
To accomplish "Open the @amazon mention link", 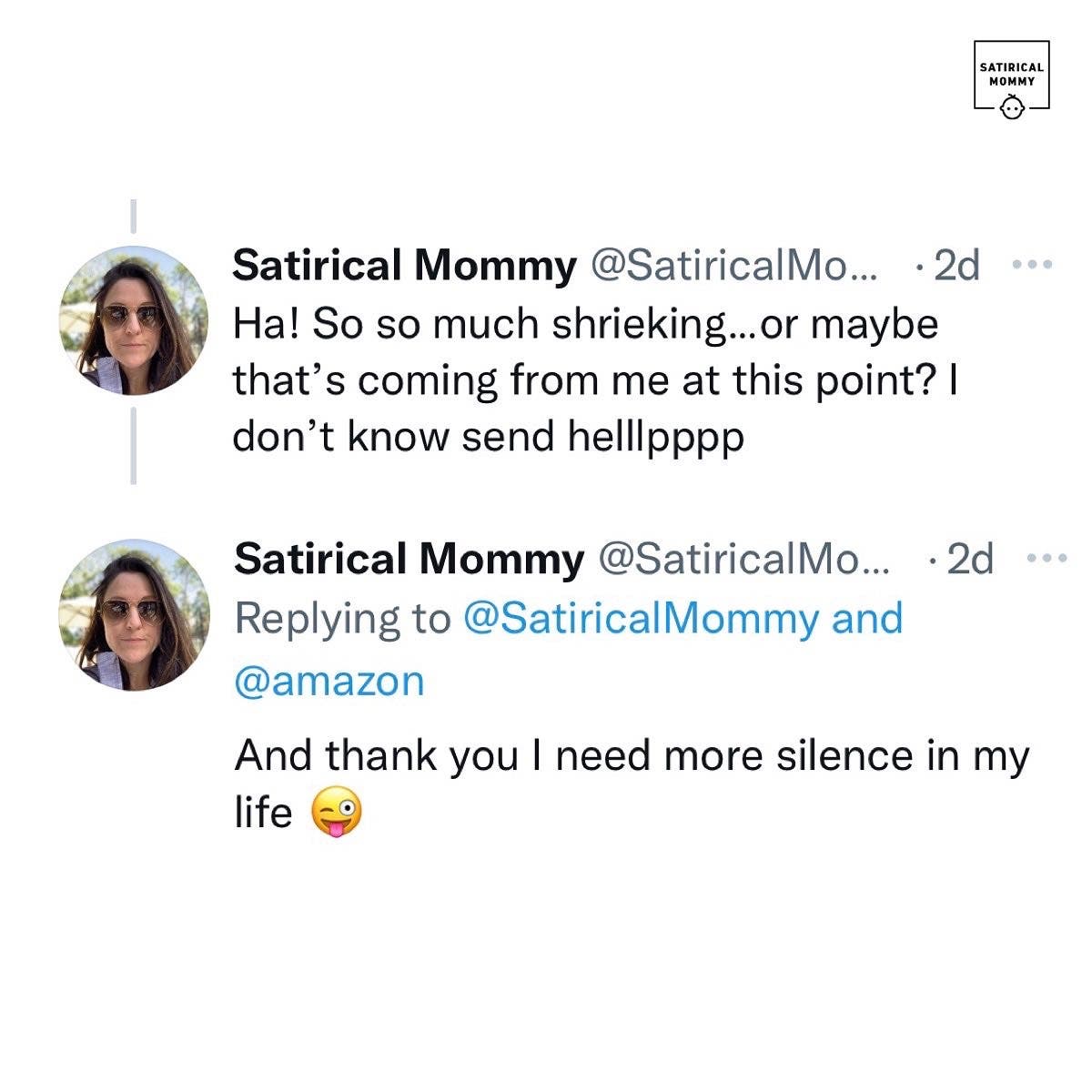I will (329, 681).
